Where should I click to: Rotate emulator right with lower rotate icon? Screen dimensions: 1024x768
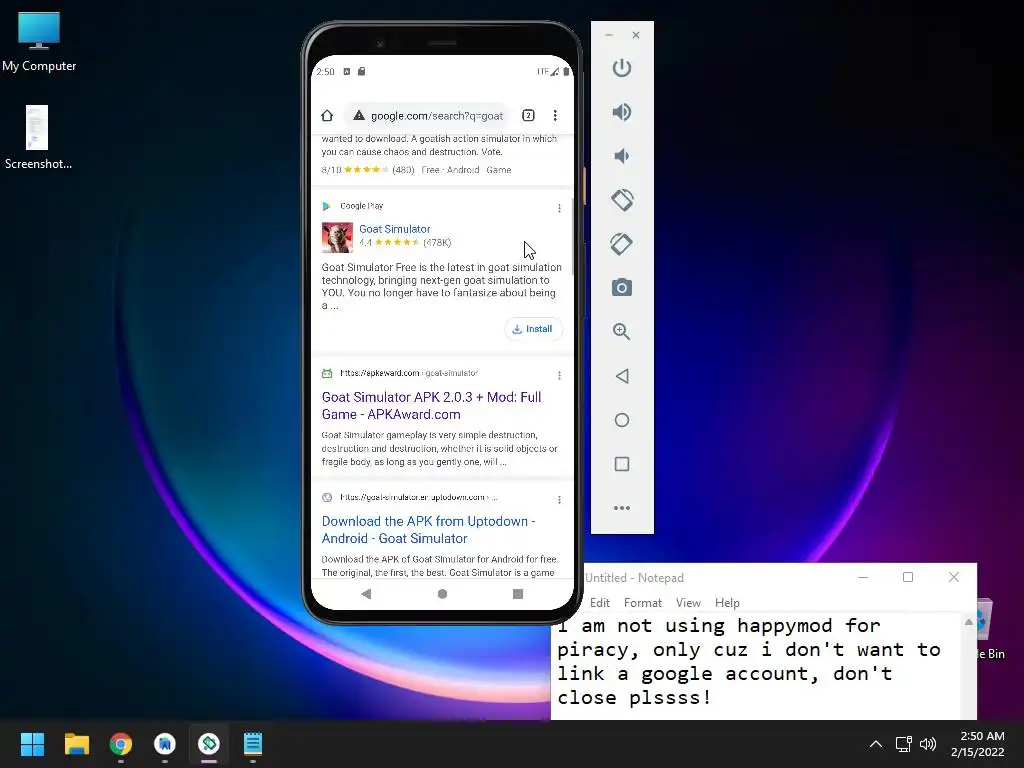coord(622,244)
